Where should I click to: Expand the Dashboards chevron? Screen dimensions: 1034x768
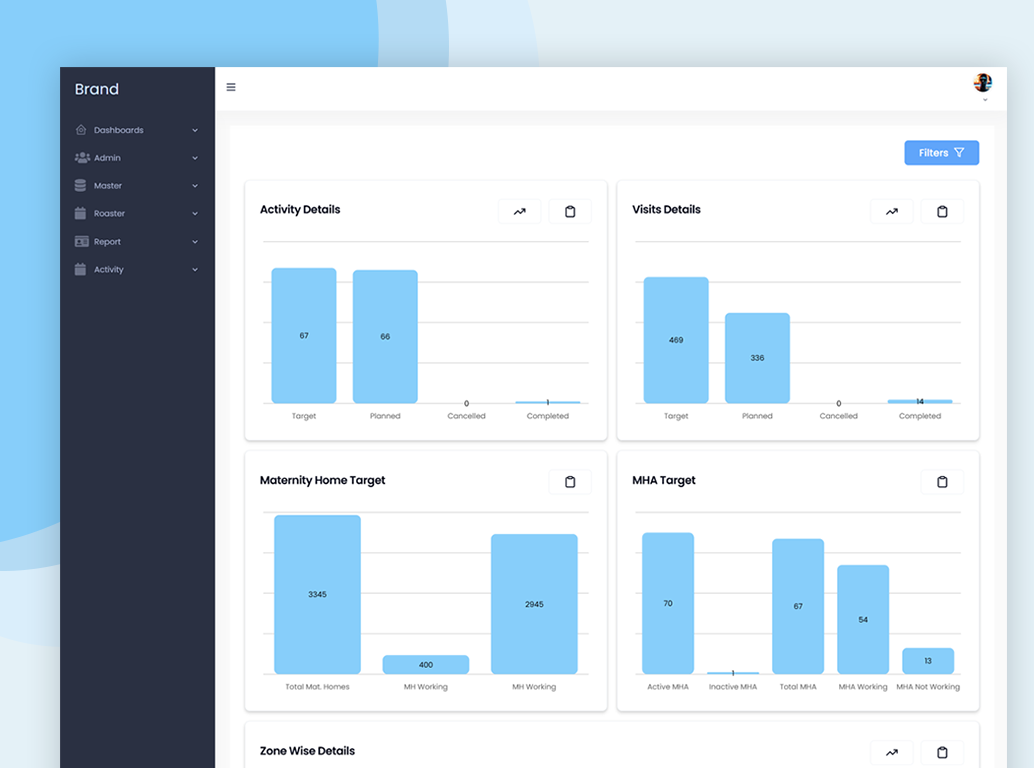tap(195, 131)
